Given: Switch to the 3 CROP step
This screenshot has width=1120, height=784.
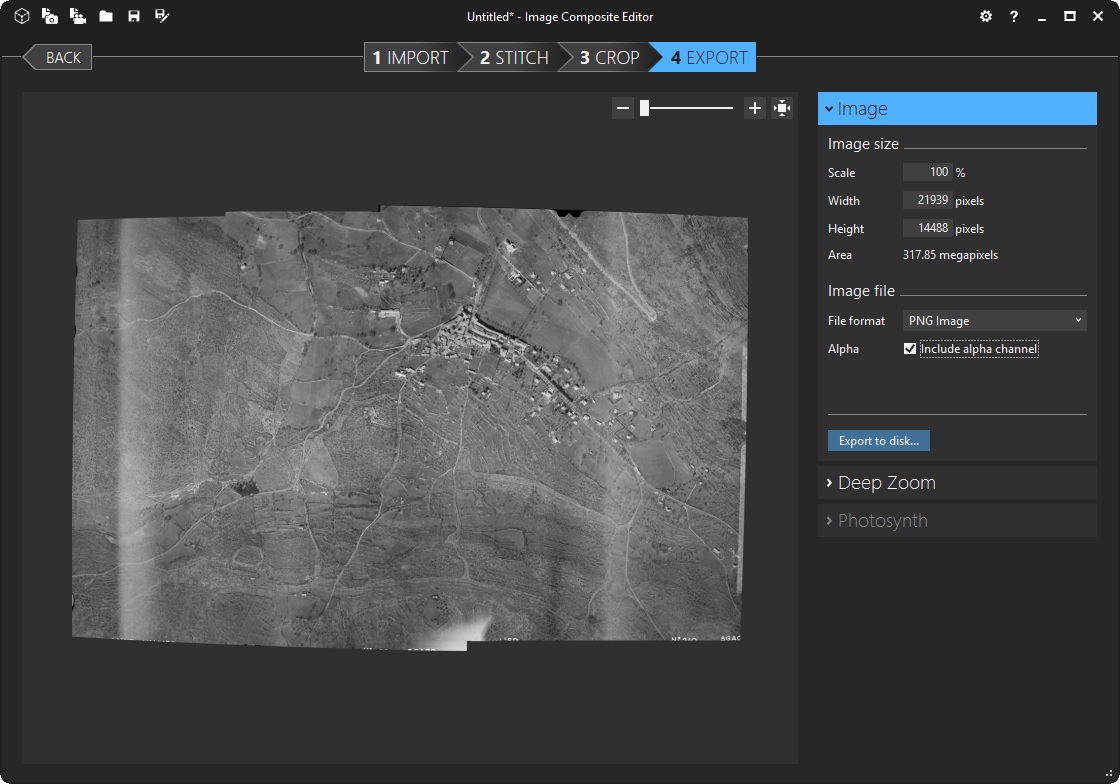Looking at the screenshot, I should 609,58.
